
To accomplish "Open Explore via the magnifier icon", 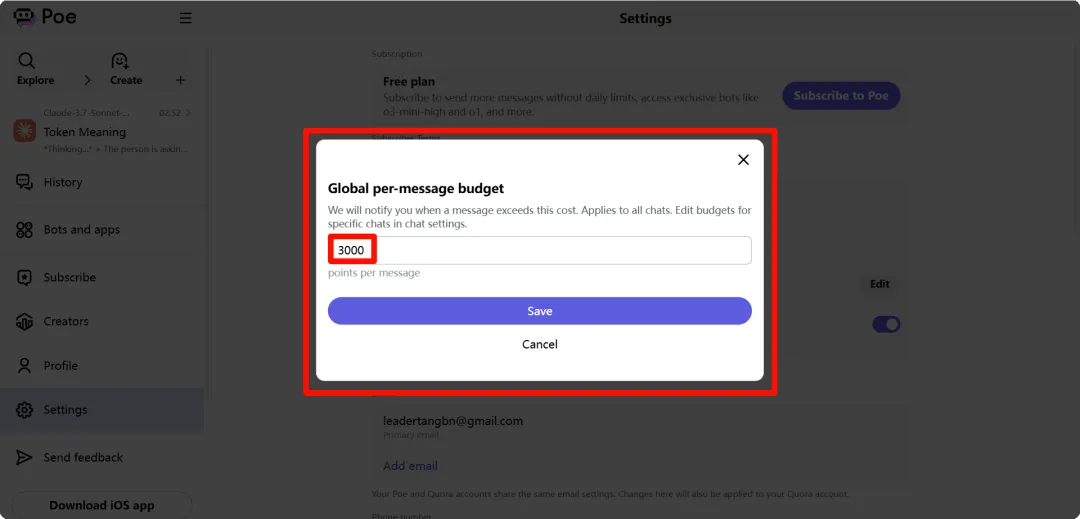I will (x=27, y=61).
